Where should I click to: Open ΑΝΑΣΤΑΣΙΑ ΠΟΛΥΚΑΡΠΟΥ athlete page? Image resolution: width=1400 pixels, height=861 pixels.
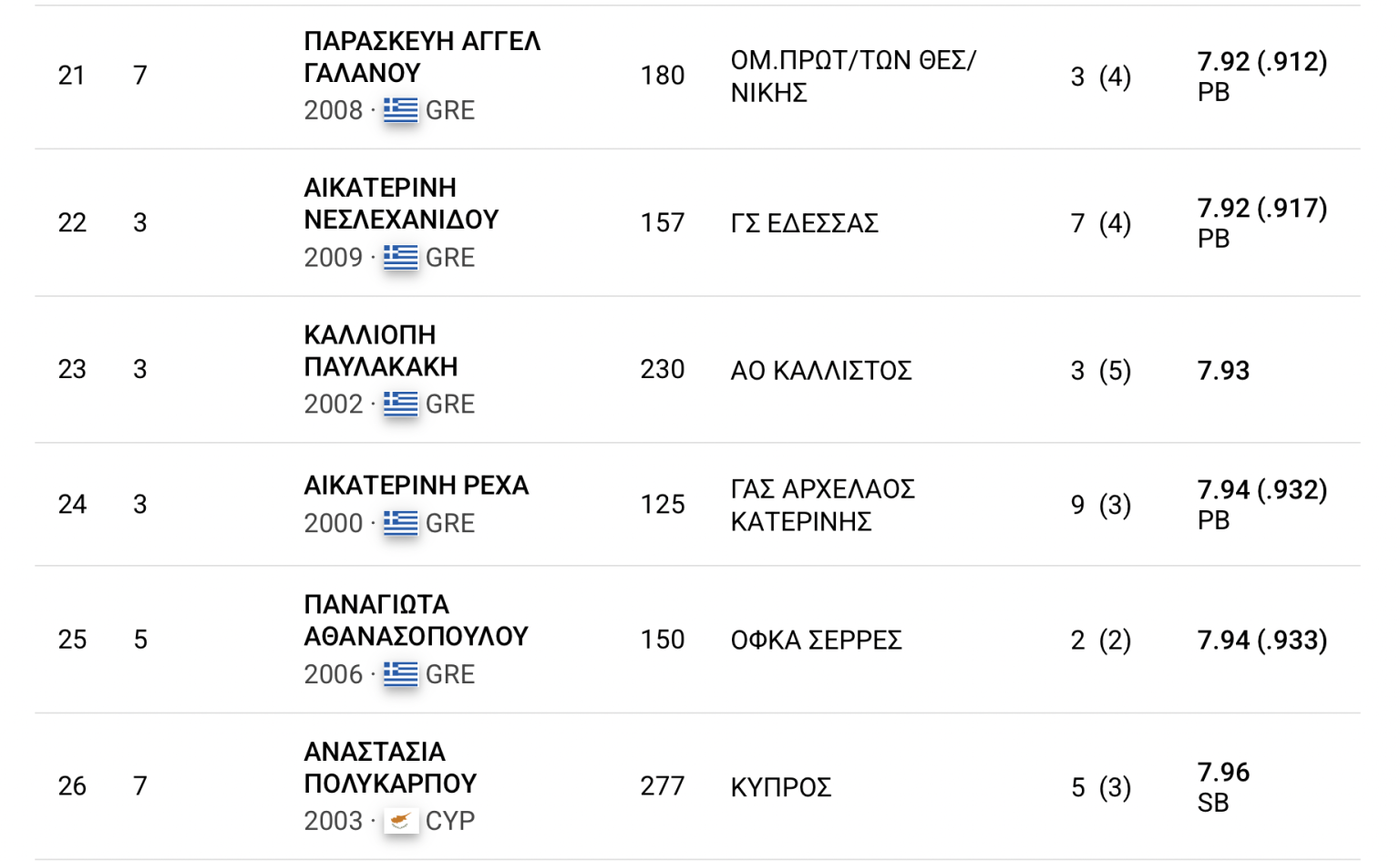click(x=390, y=767)
